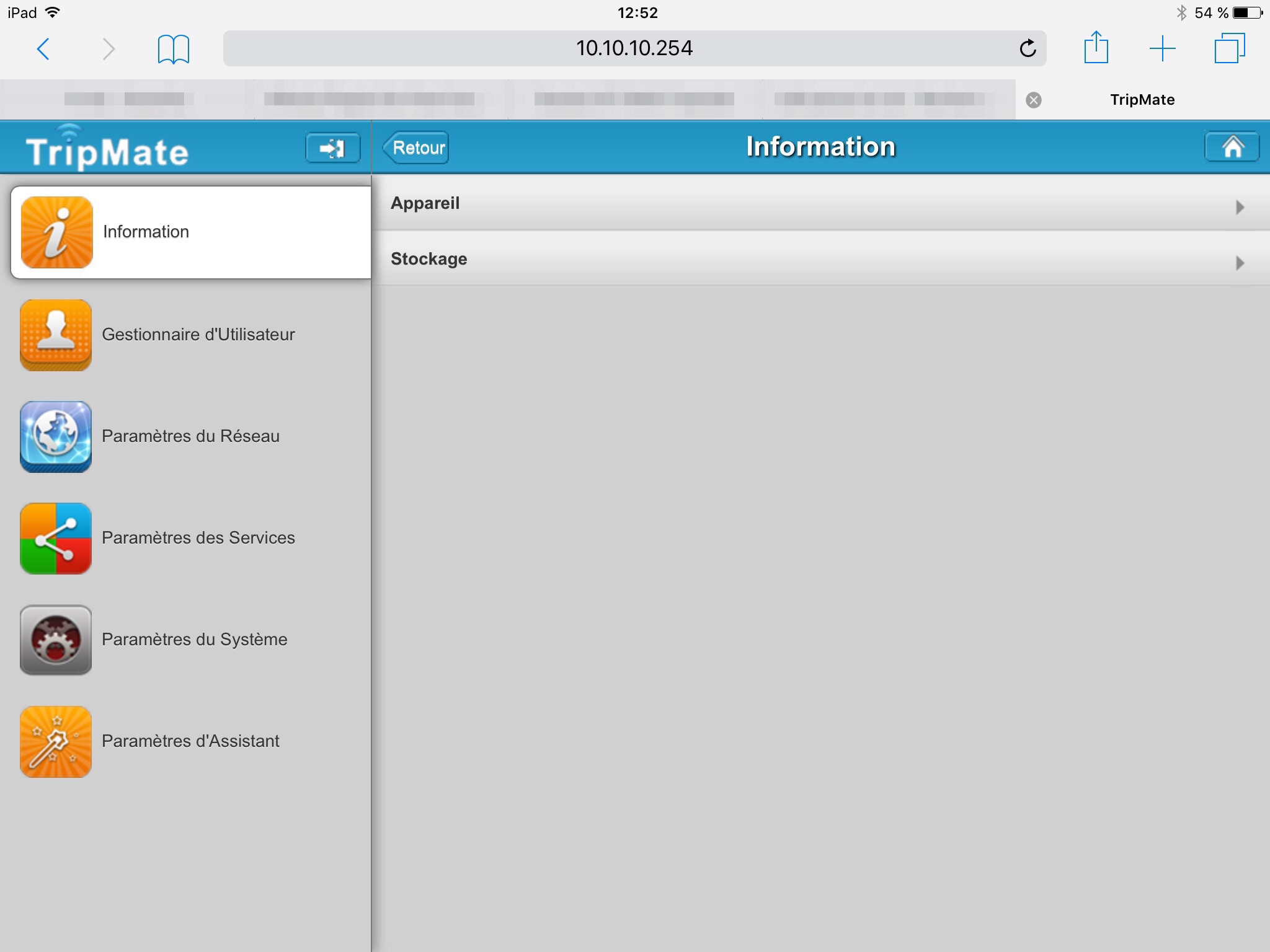Open the Stockage information entry
Screen dimensions: 1270x952
click(429, 259)
